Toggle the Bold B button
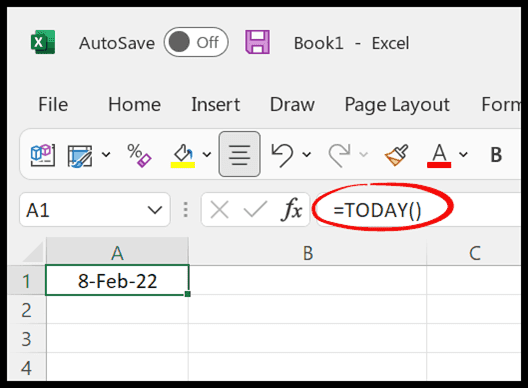Screen dimensions: 528x388 click(496, 155)
